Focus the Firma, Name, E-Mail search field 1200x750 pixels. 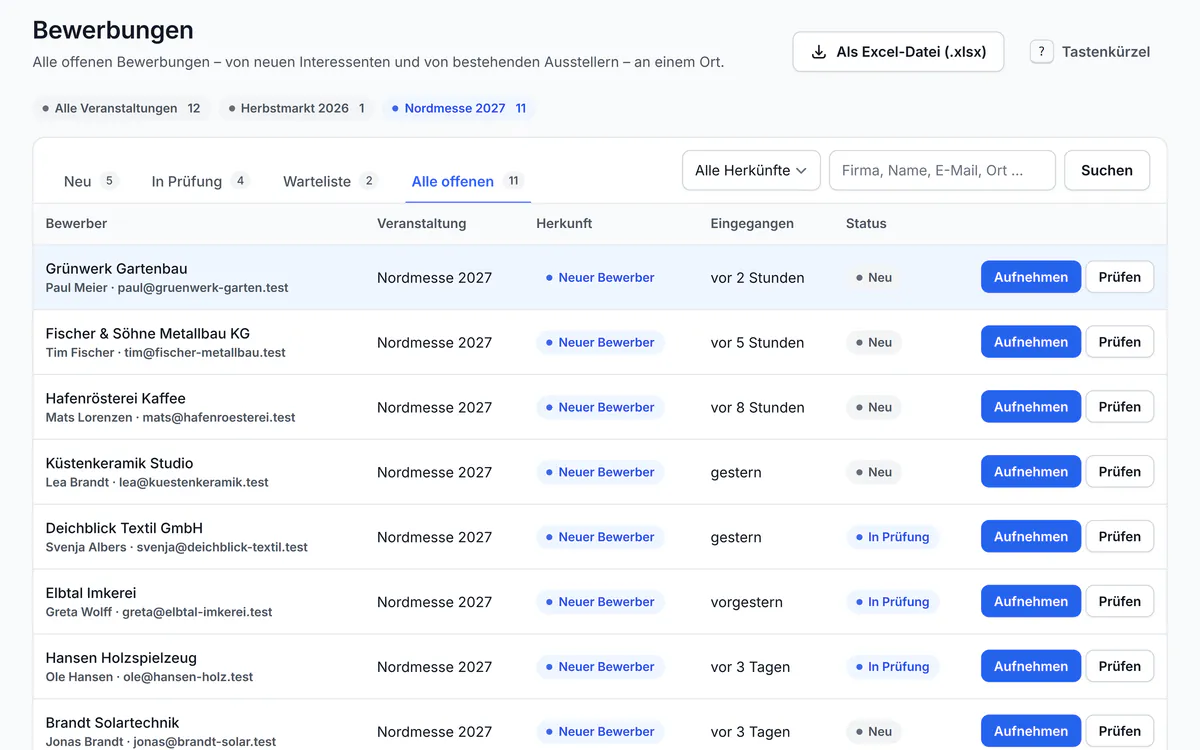(x=942, y=171)
